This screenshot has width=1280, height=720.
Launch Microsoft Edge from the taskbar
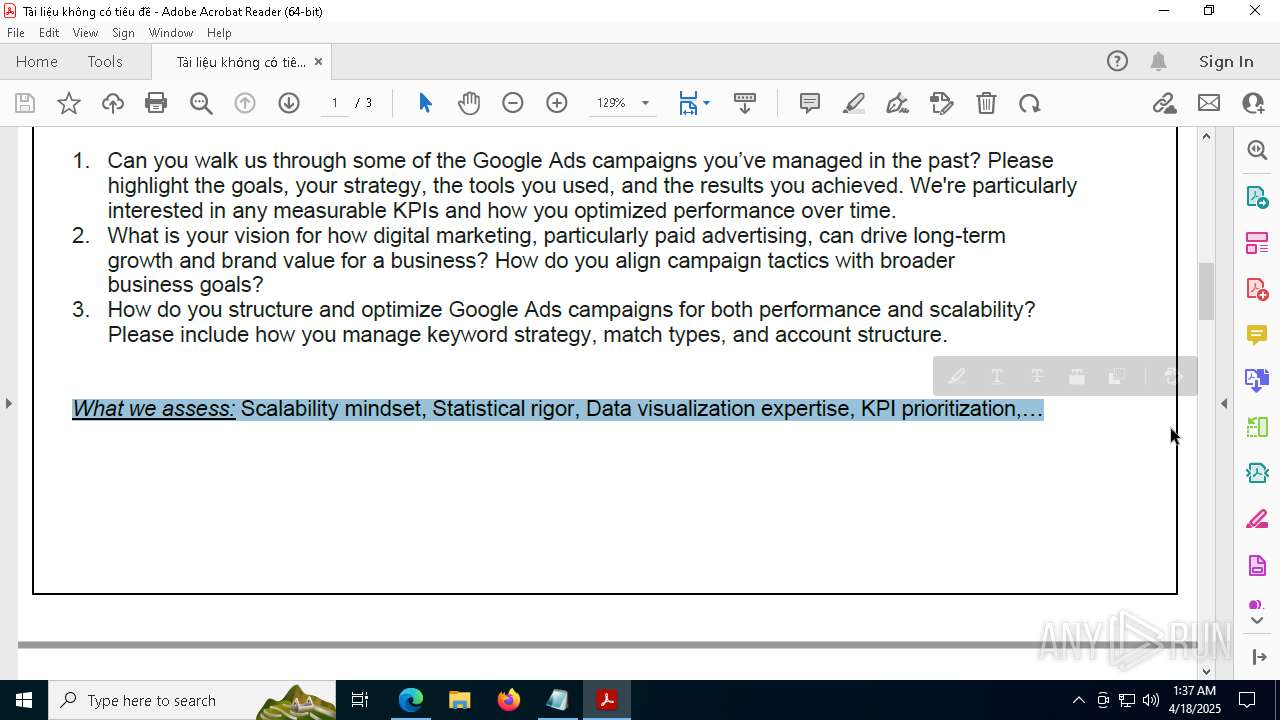coord(411,700)
